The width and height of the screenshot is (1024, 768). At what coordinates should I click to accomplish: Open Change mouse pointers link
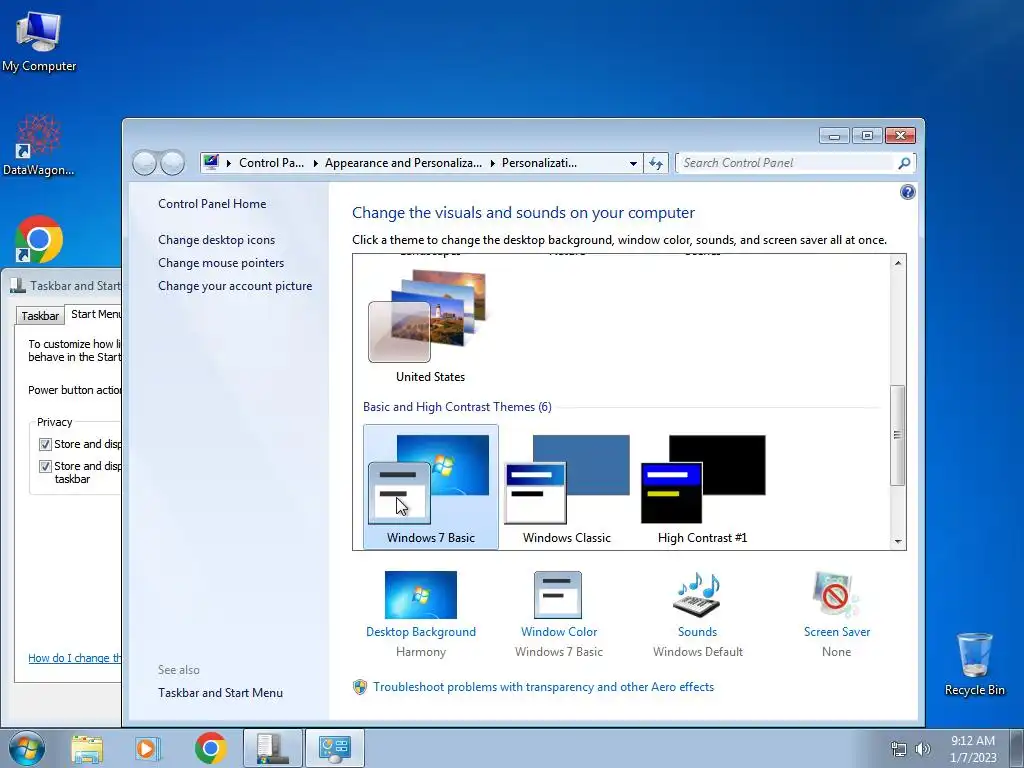(221, 263)
